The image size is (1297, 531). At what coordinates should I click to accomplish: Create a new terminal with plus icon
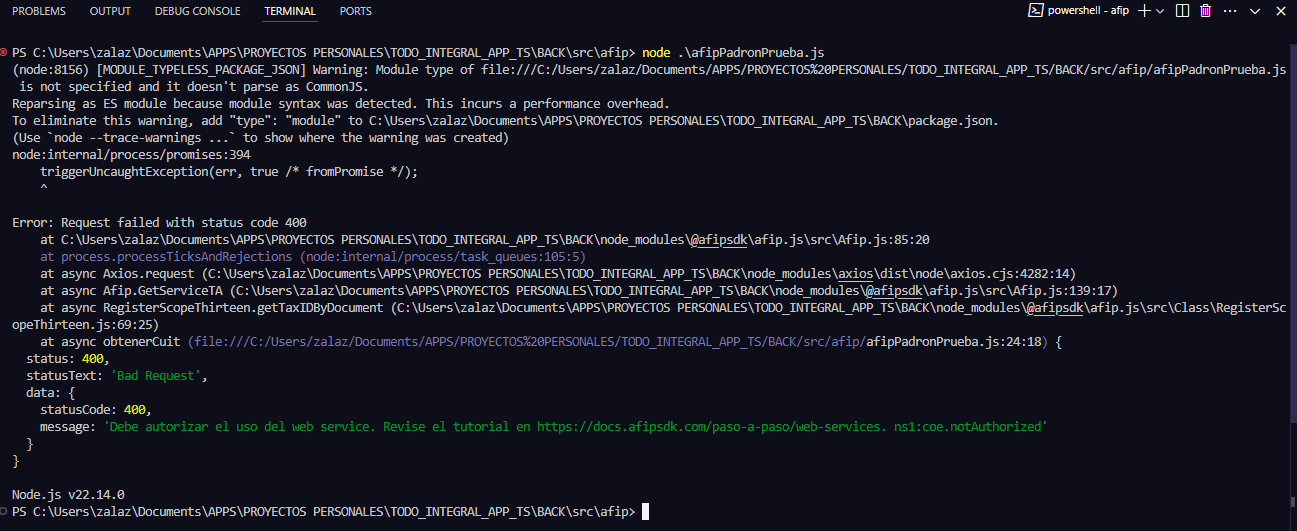[x=1144, y=11]
